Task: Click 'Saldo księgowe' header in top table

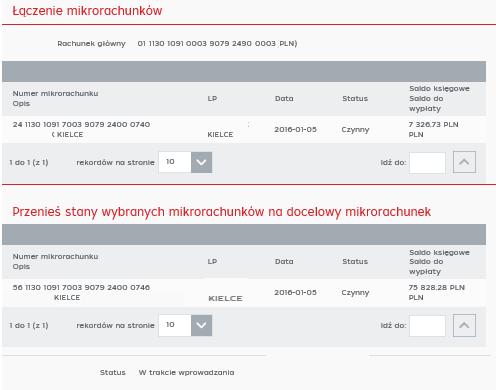Action: point(439,89)
